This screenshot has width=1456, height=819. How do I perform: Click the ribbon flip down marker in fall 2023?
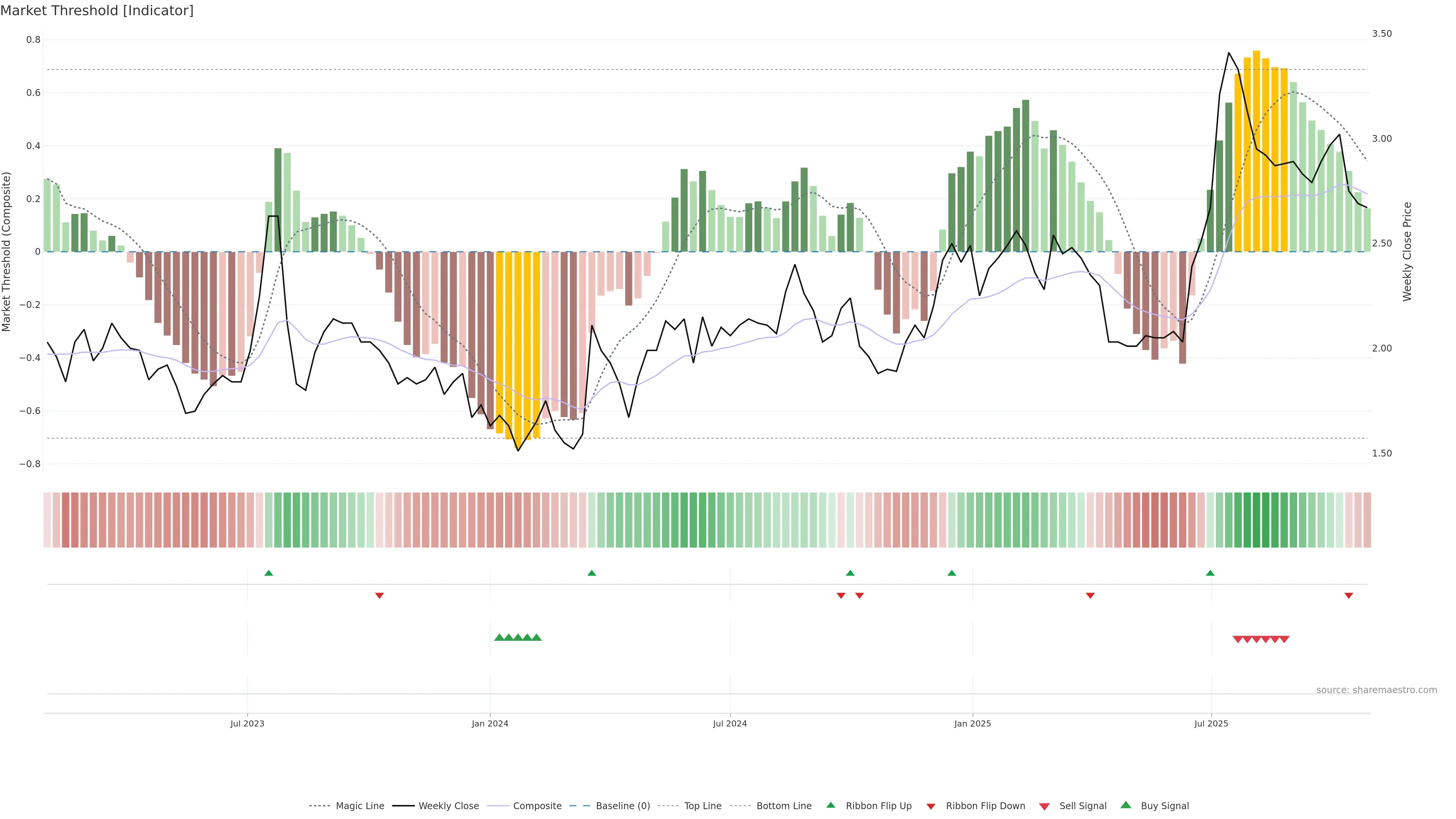tap(379, 595)
